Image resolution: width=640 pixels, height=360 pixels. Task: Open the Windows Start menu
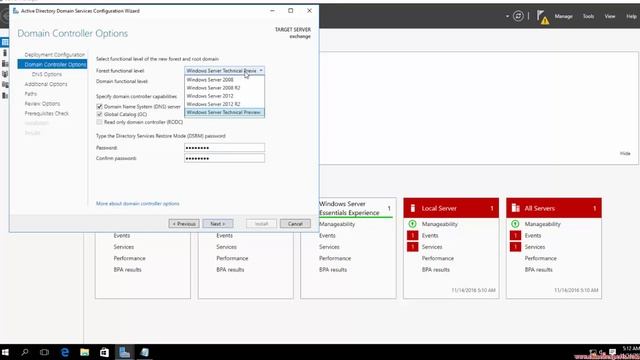click(x=5, y=352)
